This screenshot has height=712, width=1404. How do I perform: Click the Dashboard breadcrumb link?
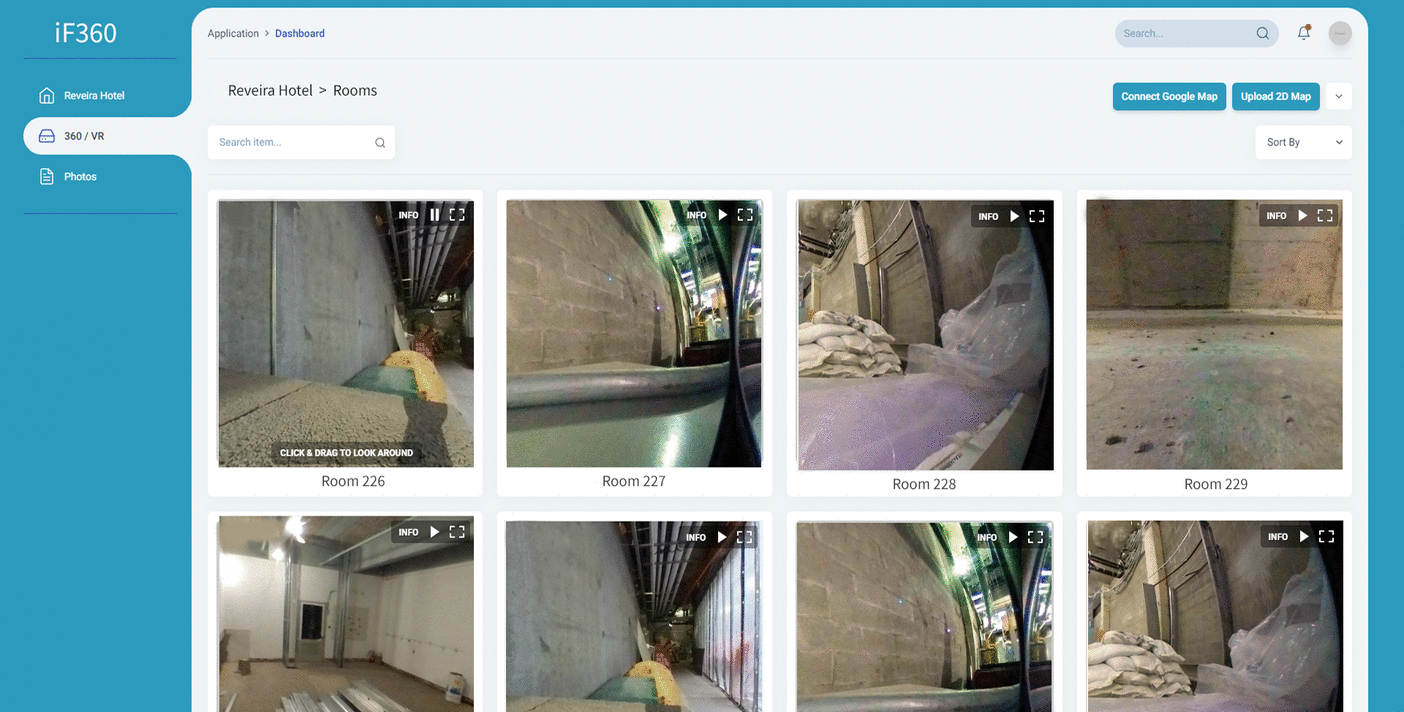point(300,33)
